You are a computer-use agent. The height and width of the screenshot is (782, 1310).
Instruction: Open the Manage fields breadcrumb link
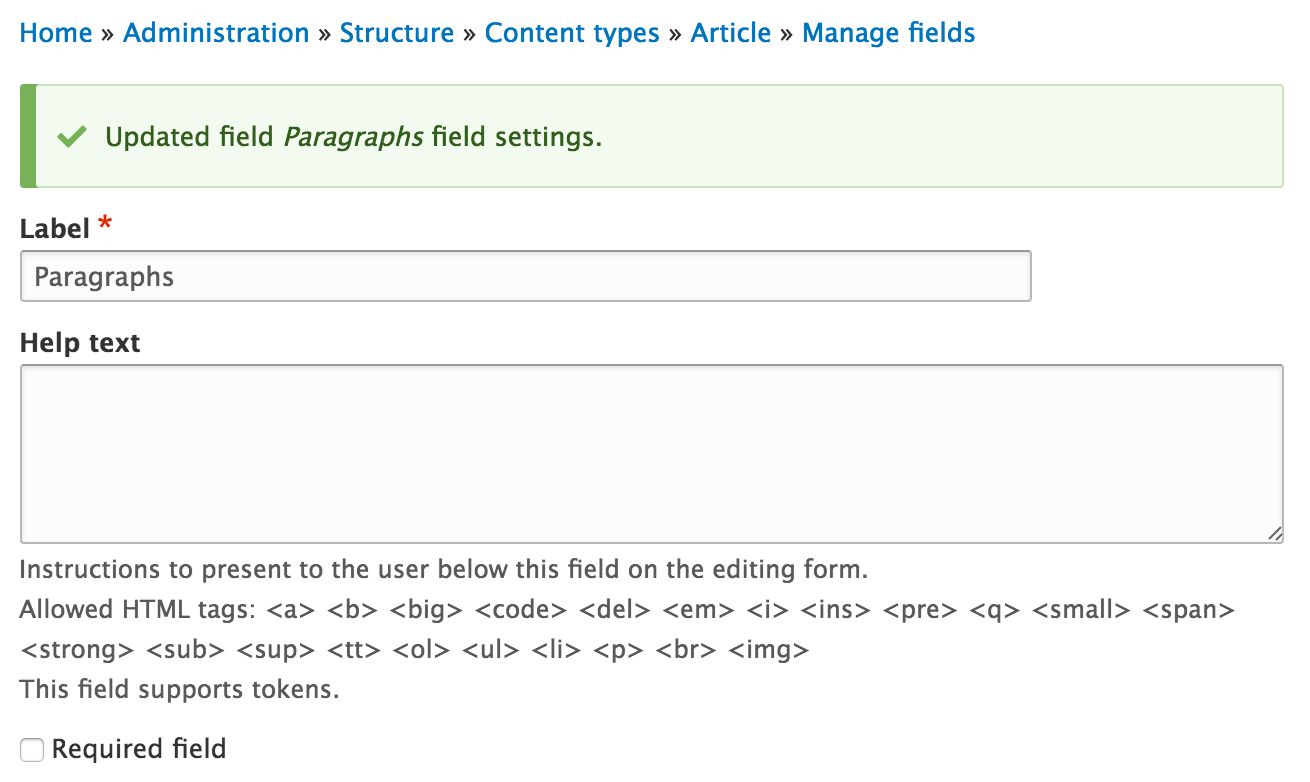point(889,33)
